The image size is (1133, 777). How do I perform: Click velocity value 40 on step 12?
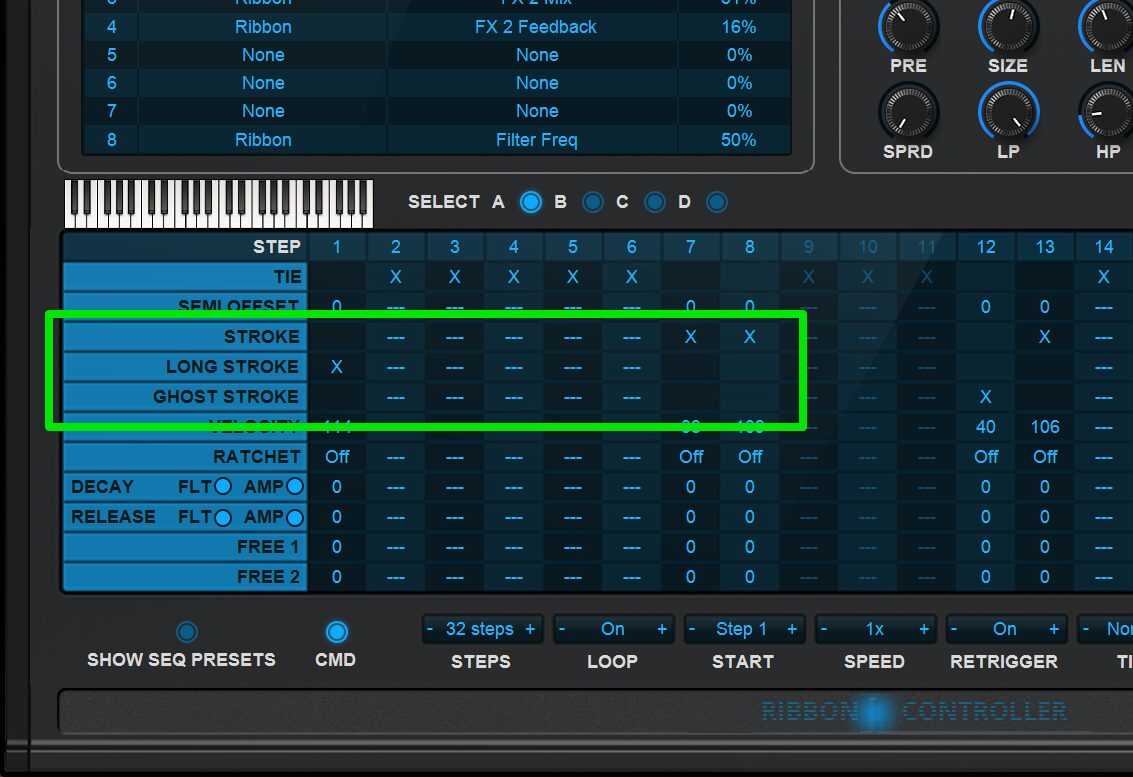coord(986,427)
